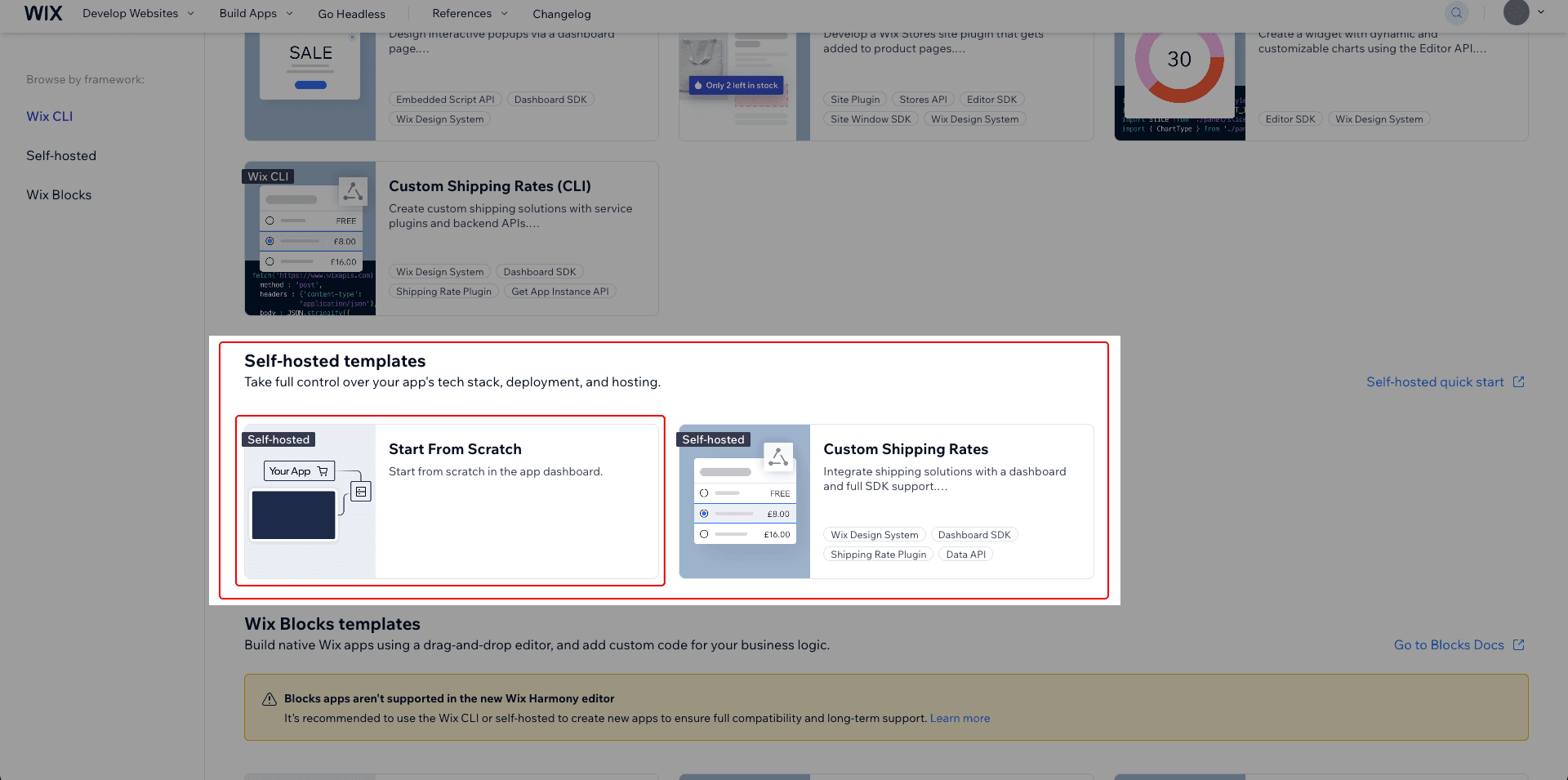Screen dimensions: 1568x780
Task: Click shipping nodes icon on CLI shipping thumbnail
Action: point(353,192)
